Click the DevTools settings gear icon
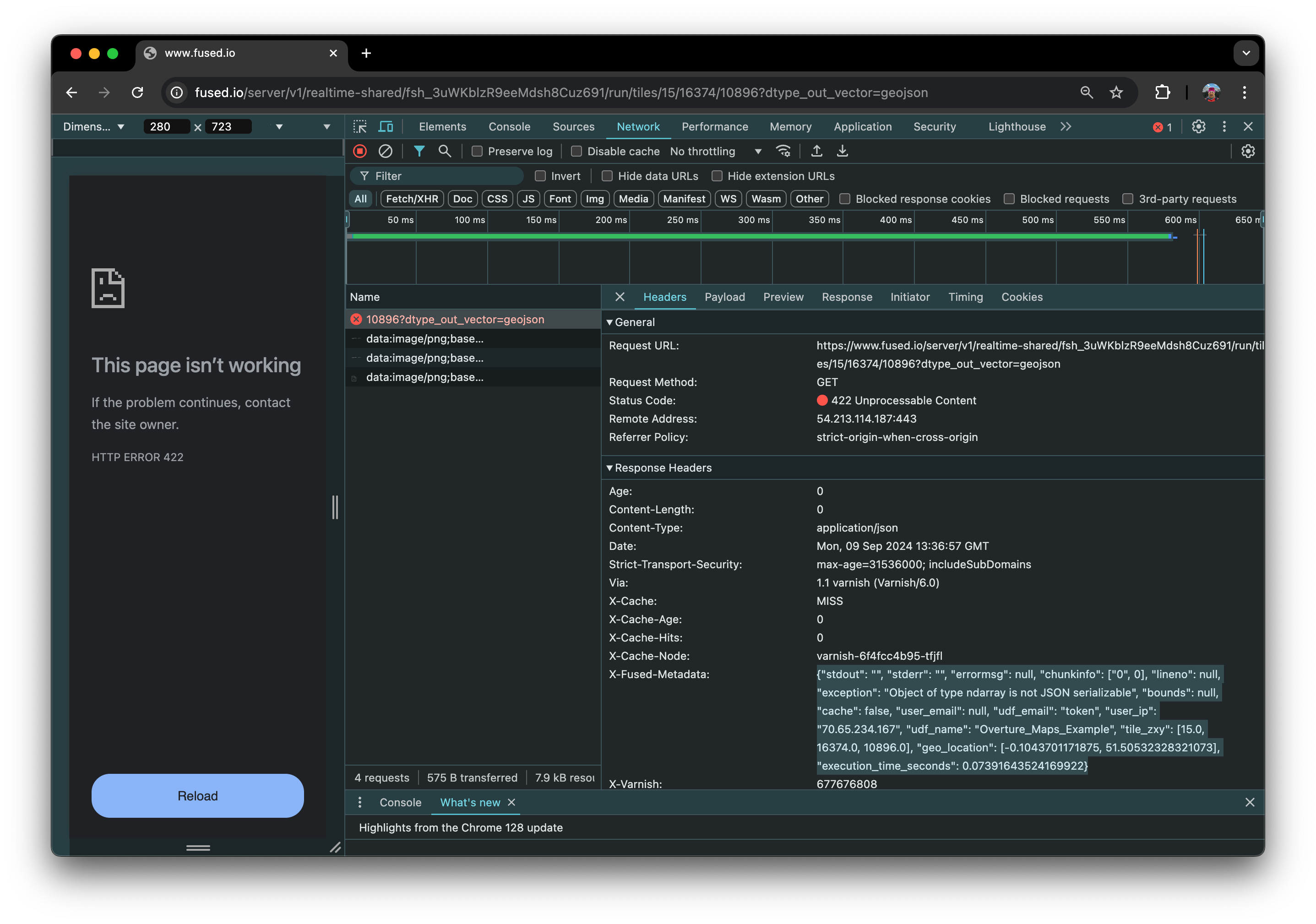The height and width of the screenshot is (924, 1316). (1198, 126)
